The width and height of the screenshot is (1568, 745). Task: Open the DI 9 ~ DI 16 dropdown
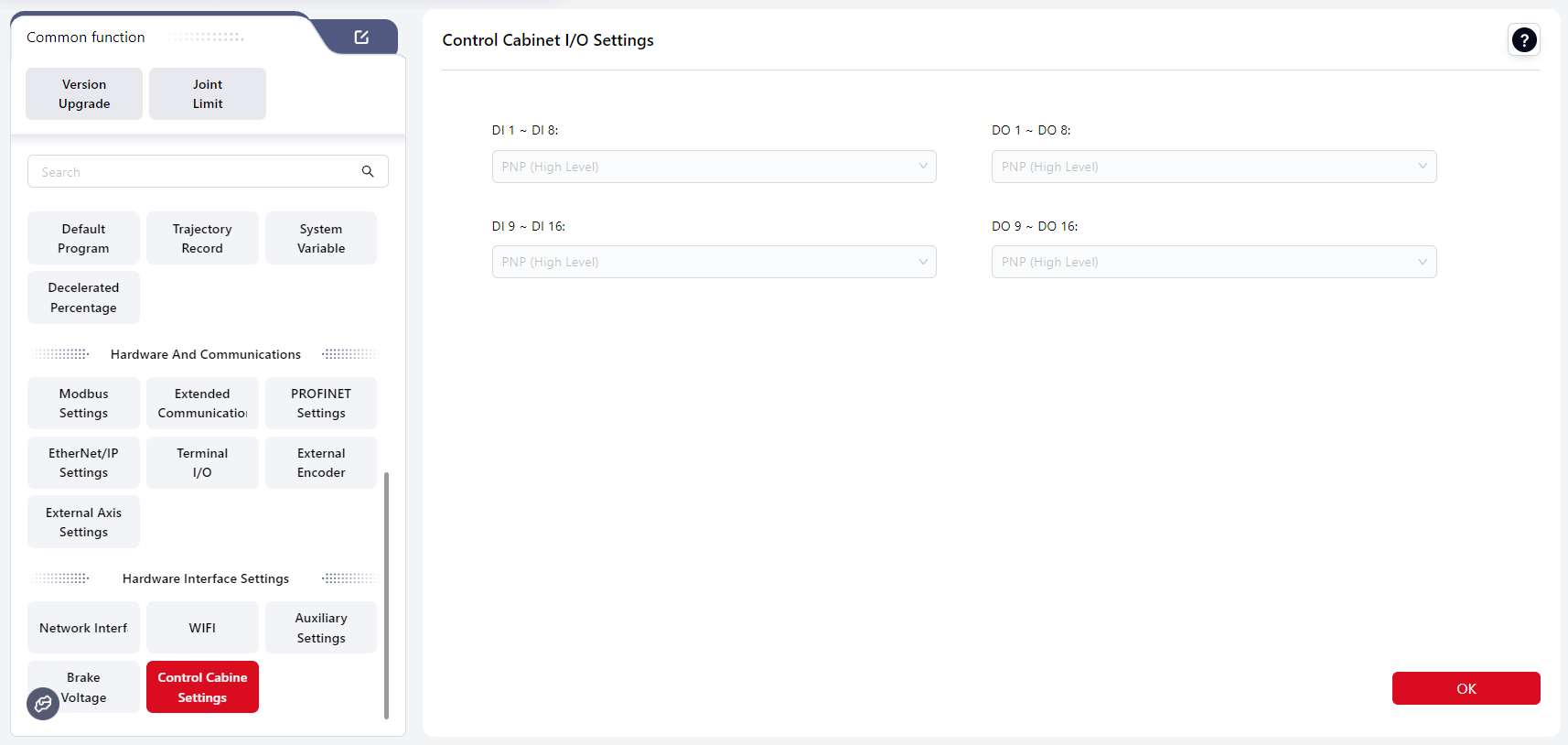pyautogui.click(x=714, y=262)
